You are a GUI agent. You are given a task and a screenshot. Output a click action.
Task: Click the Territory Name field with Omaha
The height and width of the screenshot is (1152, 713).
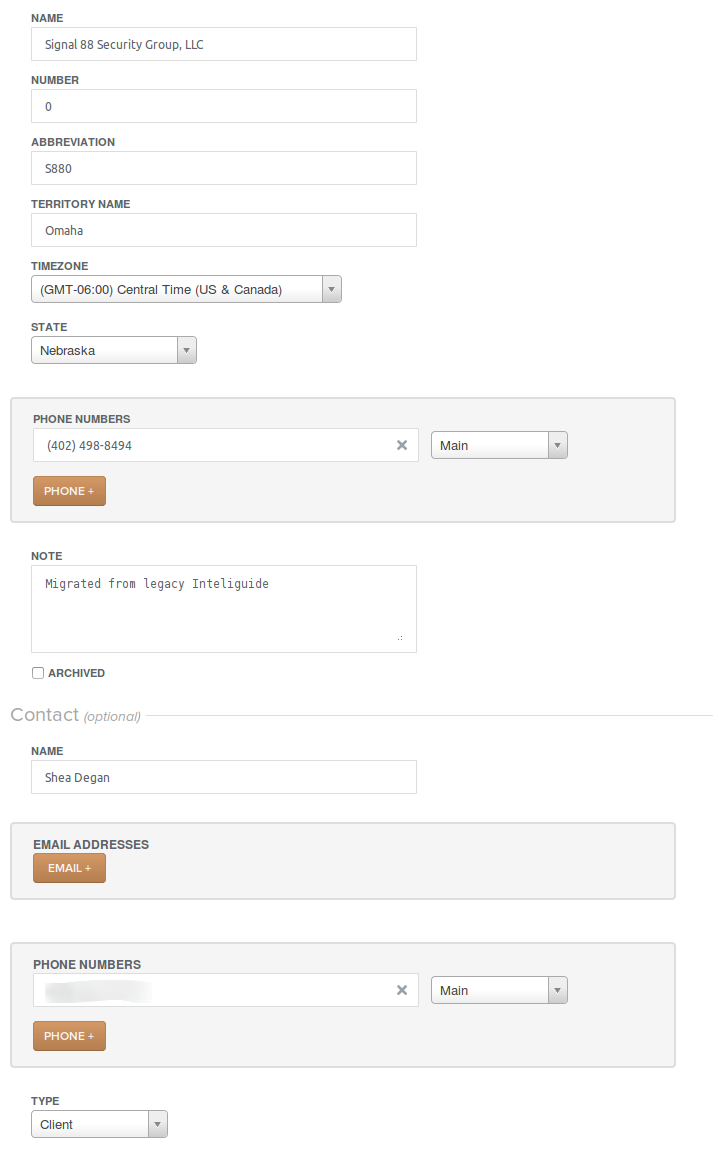(224, 230)
